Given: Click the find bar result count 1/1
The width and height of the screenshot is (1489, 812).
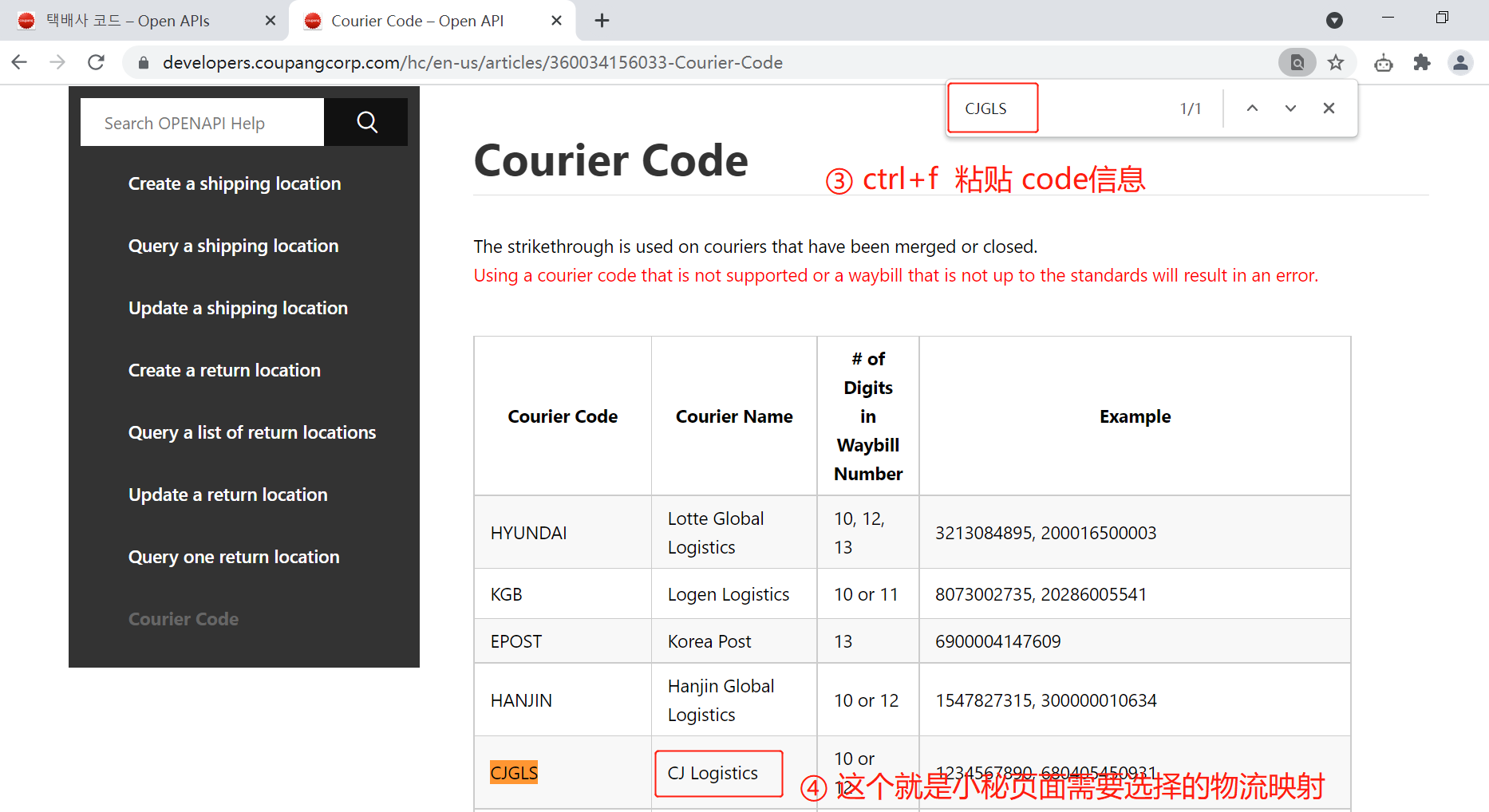Looking at the screenshot, I should coord(1191,108).
